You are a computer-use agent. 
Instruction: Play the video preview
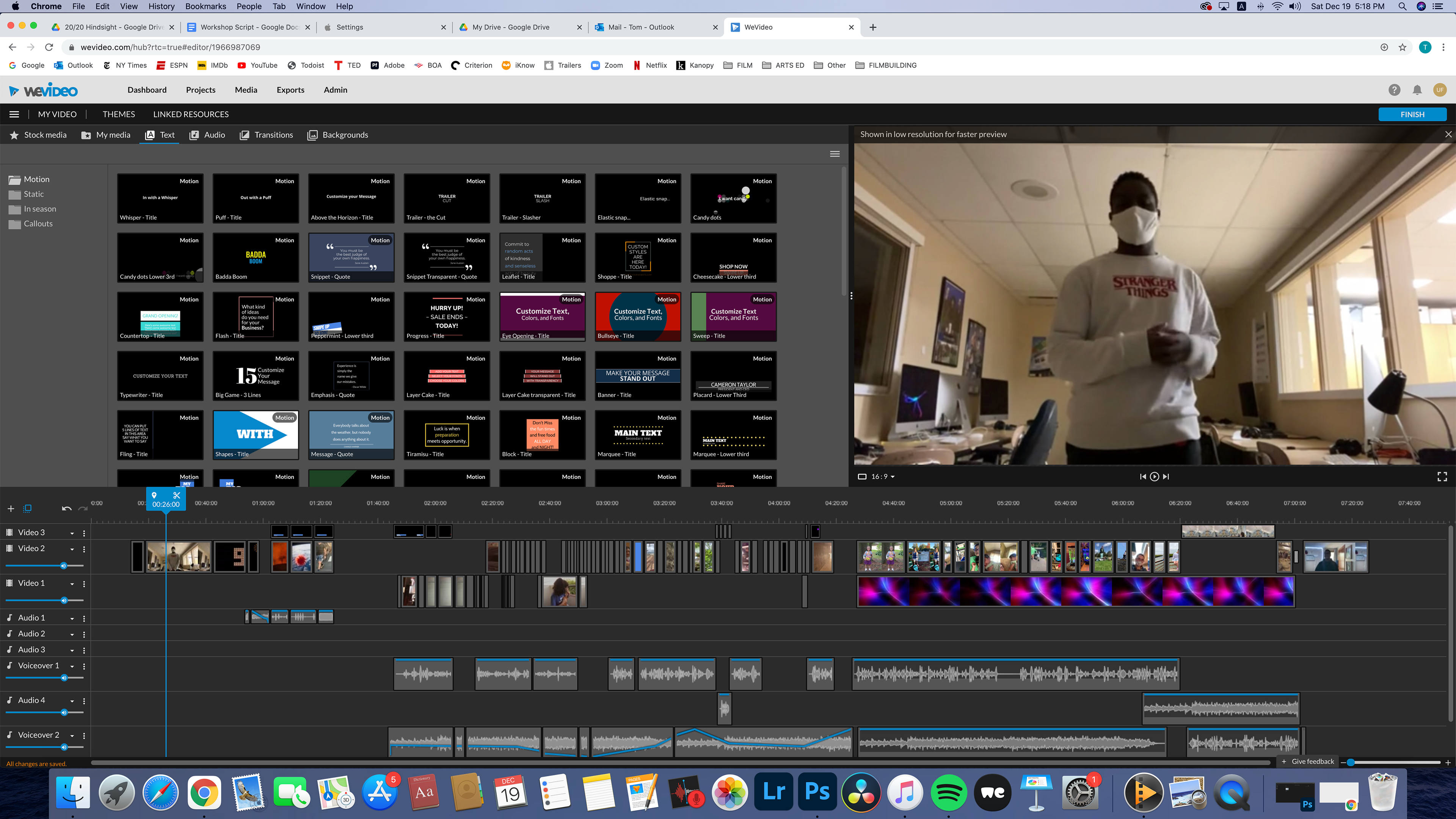tap(1154, 477)
